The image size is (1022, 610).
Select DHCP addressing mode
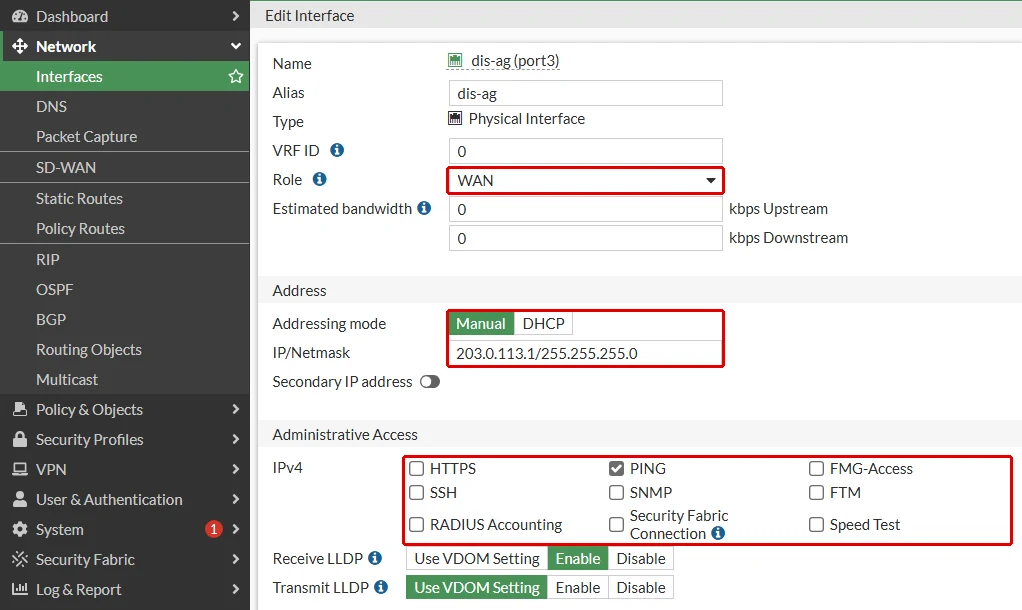pos(543,323)
